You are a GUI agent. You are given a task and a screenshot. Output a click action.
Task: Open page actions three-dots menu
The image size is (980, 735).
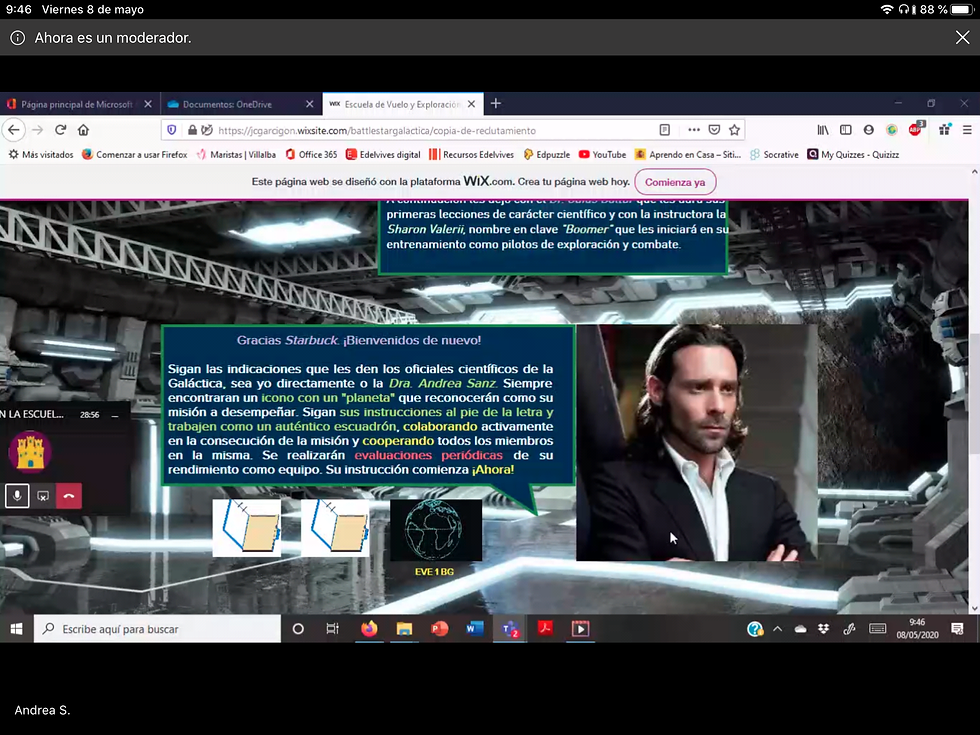[x=694, y=130]
